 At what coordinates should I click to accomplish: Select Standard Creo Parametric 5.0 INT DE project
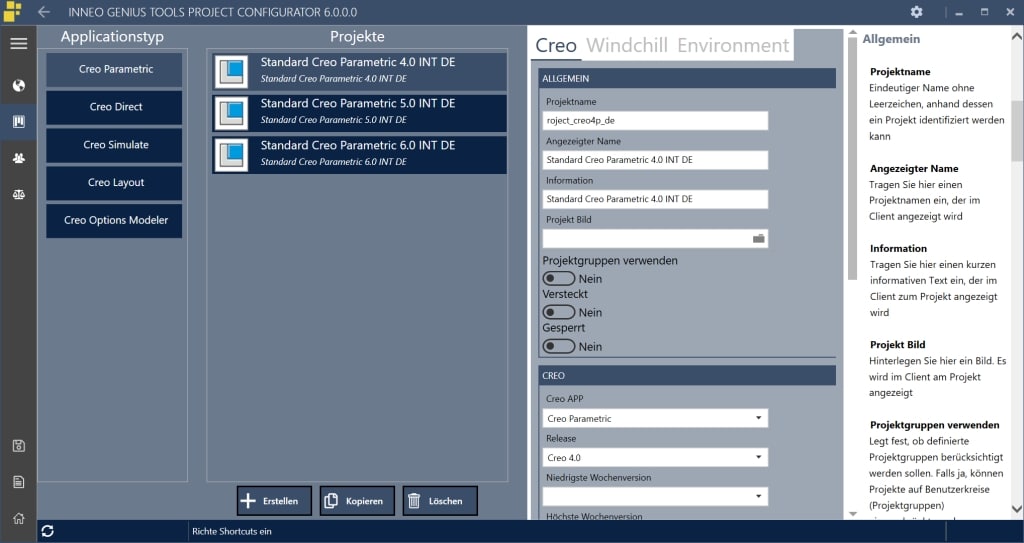[x=359, y=113]
